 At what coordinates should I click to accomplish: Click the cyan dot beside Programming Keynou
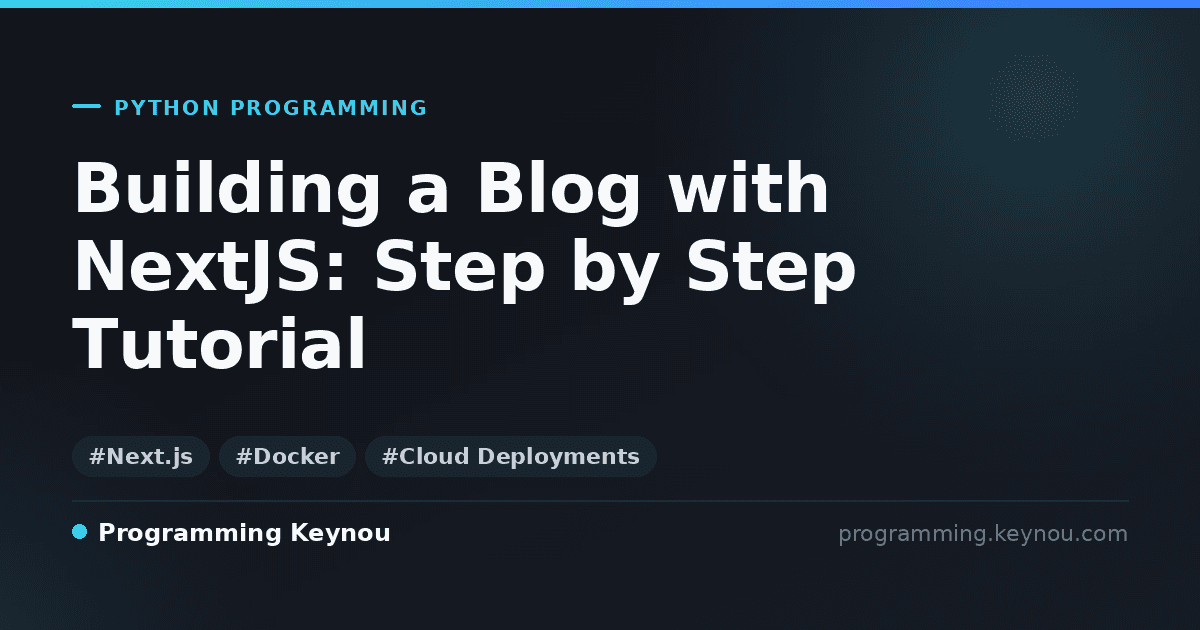[x=80, y=532]
